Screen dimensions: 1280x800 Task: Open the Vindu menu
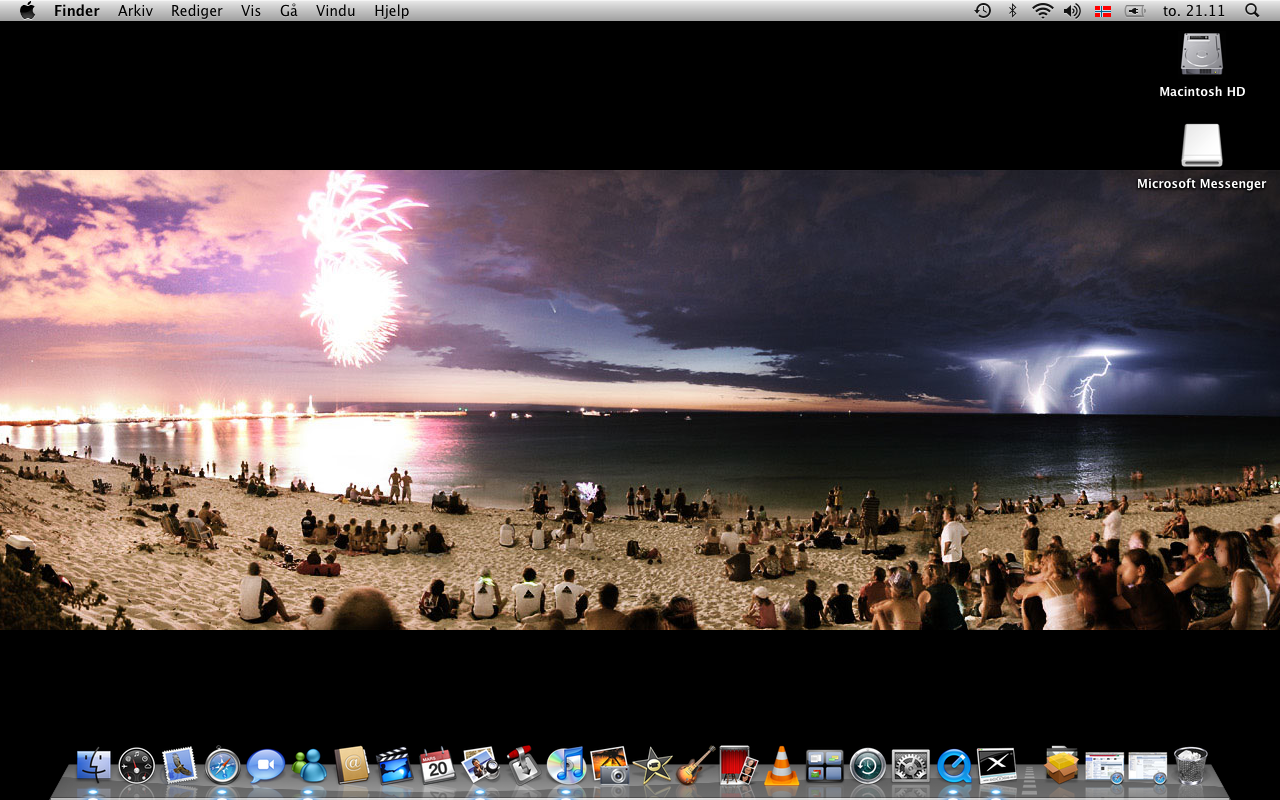tap(336, 11)
